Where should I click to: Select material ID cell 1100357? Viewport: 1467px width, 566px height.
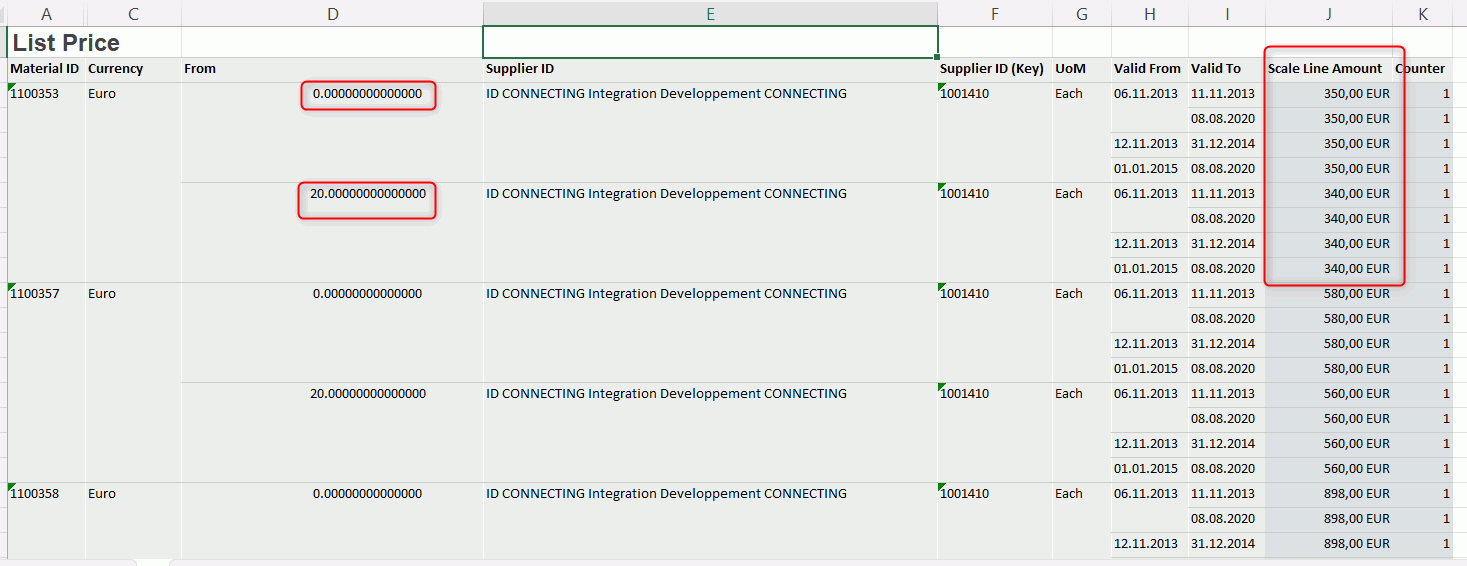tap(35, 294)
